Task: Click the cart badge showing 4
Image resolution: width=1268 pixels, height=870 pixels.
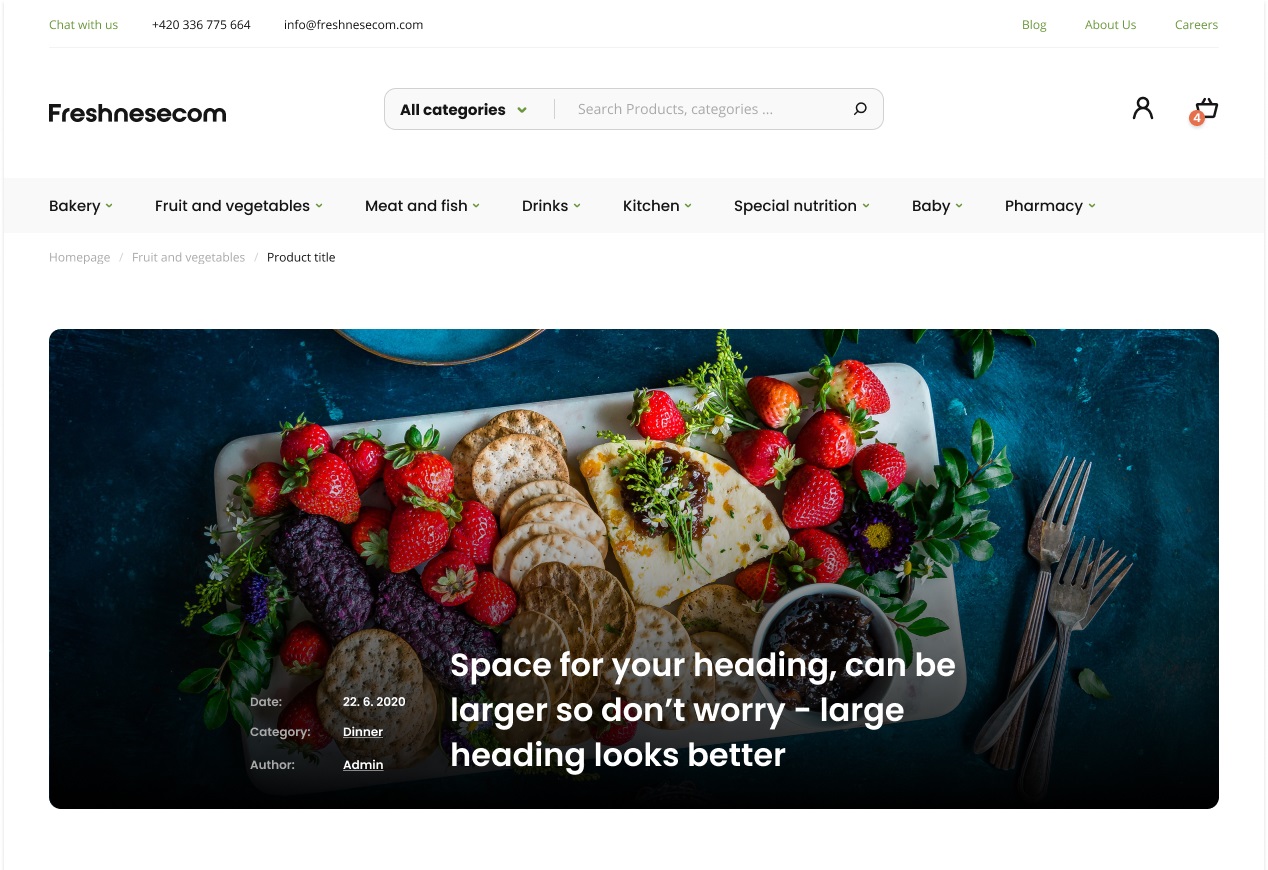Action: [x=1196, y=118]
